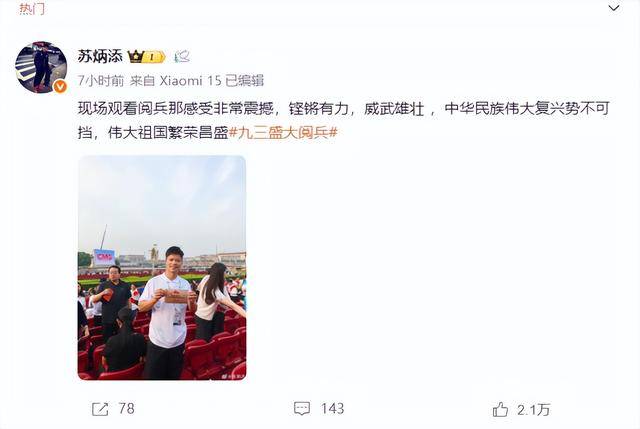Click the gold crown VIP badge
The height and width of the screenshot is (429, 640).
147,57
